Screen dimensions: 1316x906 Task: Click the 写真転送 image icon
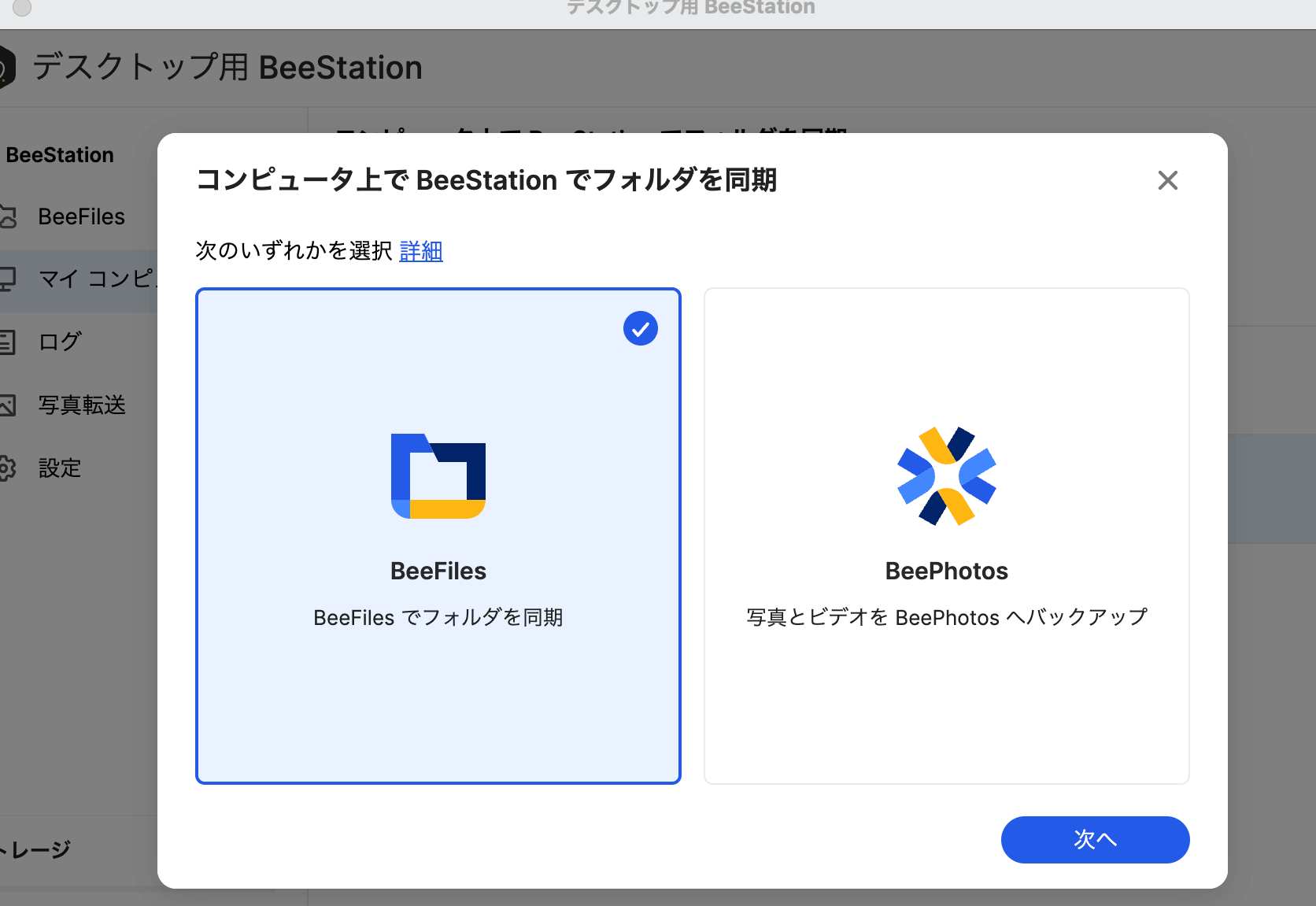(7, 405)
